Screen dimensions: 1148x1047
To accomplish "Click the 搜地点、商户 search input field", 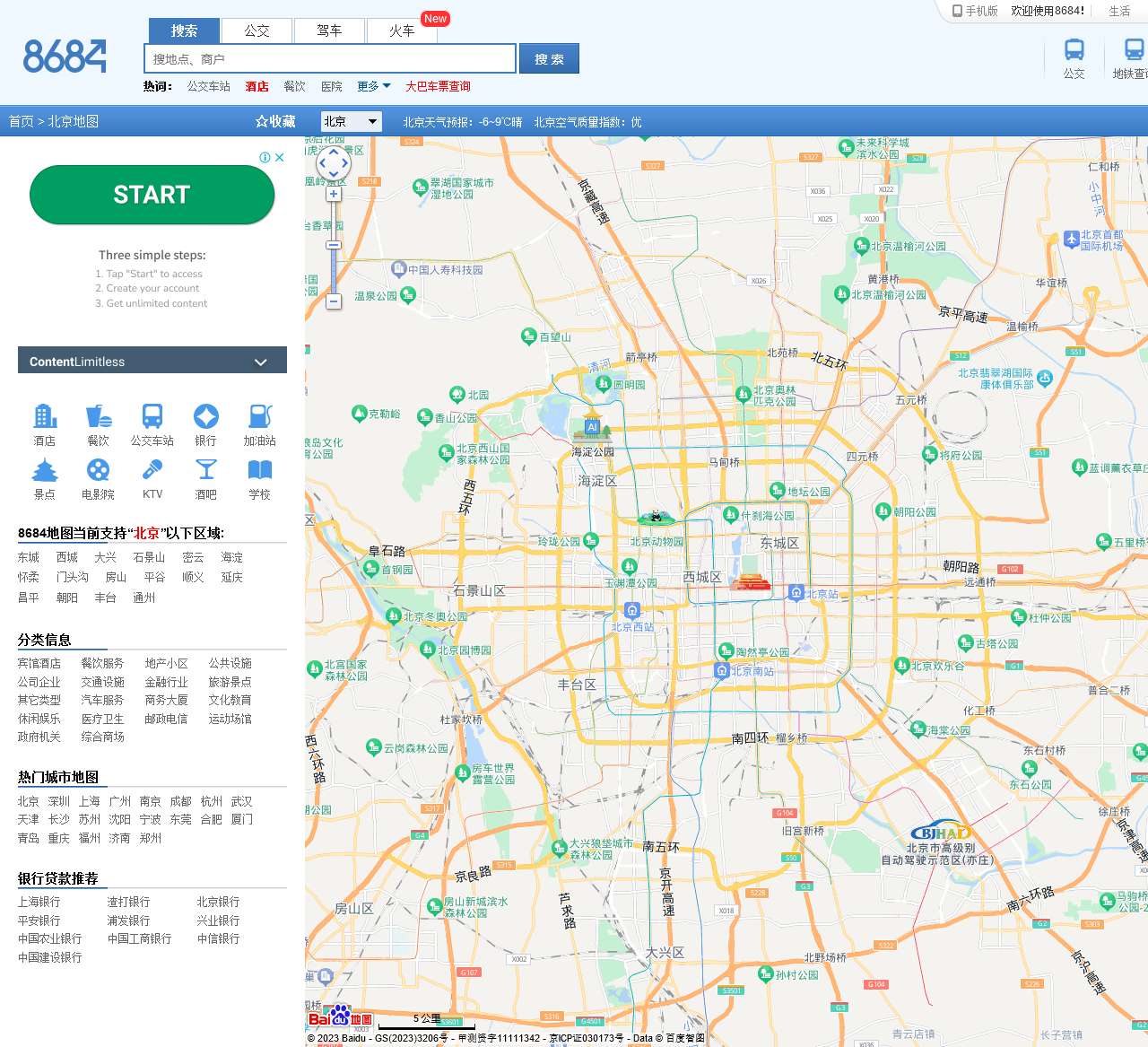I will coord(330,58).
